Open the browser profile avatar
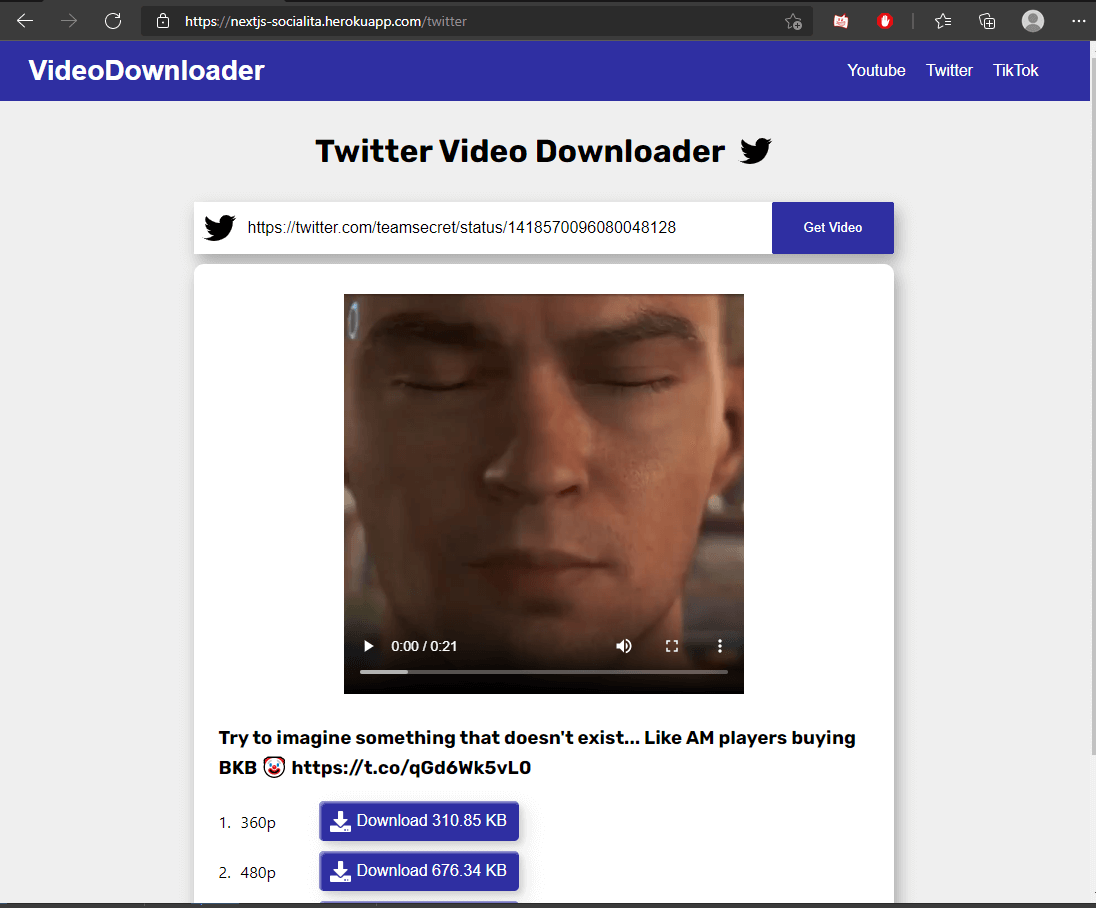1096x908 pixels. tap(1032, 21)
